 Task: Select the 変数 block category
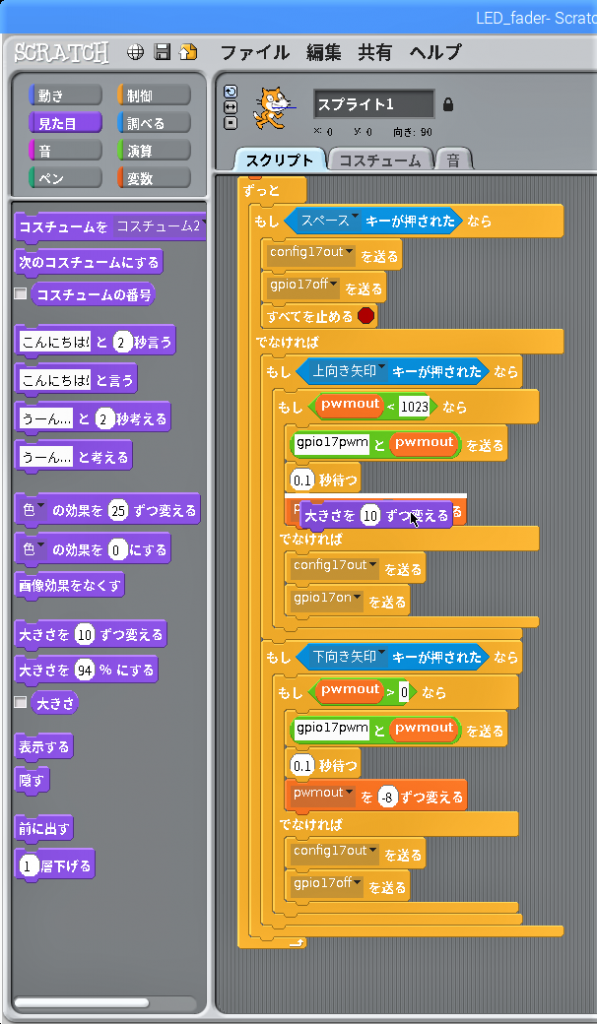[x=154, y=178]
